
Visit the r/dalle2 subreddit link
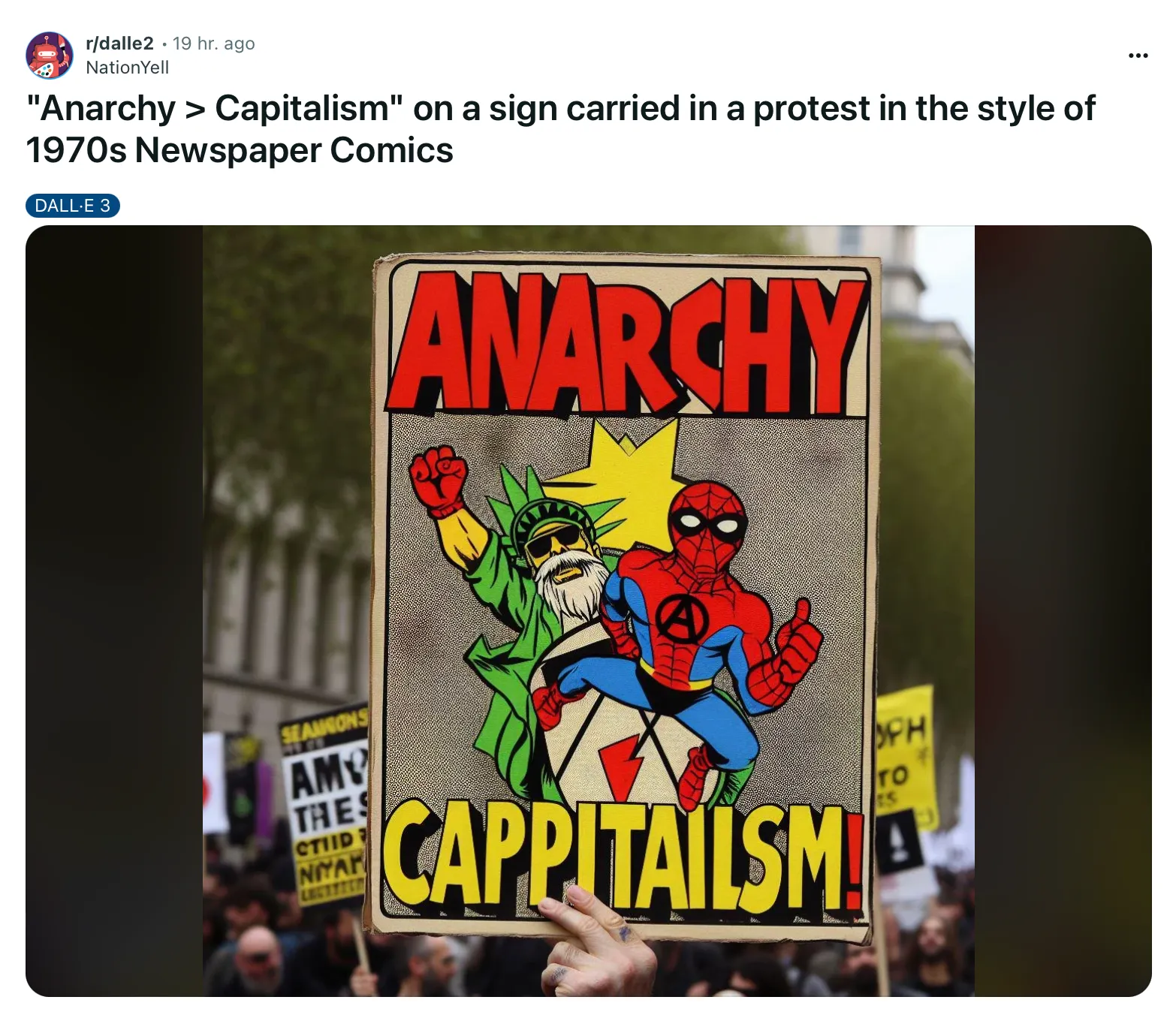119,43
